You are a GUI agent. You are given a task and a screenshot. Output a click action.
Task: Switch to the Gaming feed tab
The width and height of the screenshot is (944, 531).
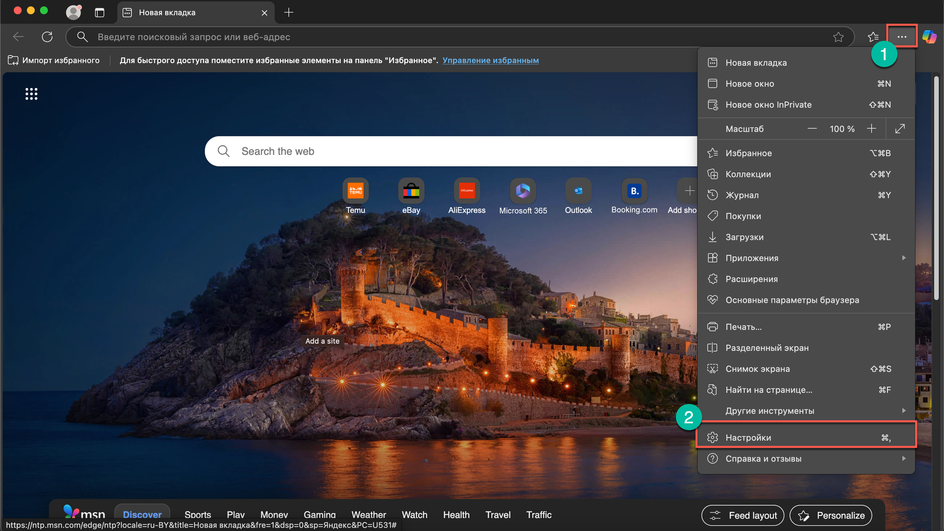tap(320, 515)
